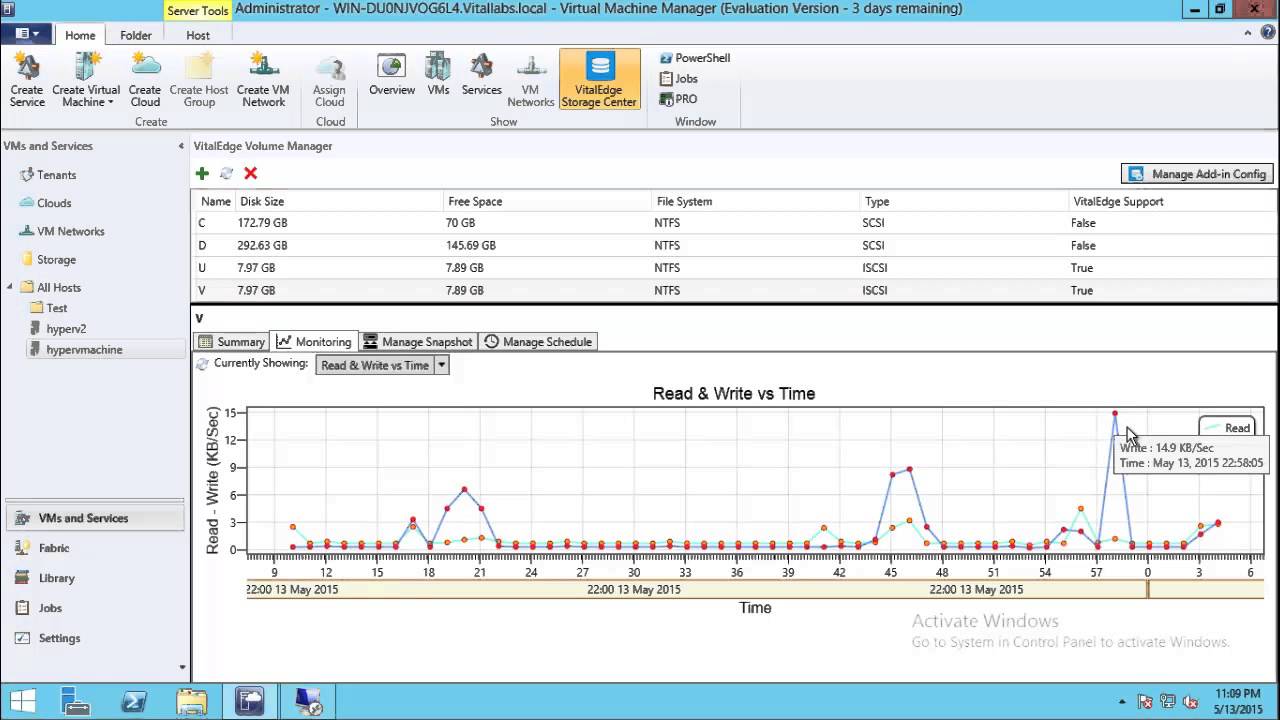Switch to the Host ribbon tab
Image resolution: width=1280 pixels, height=720 pixels.
198,35
